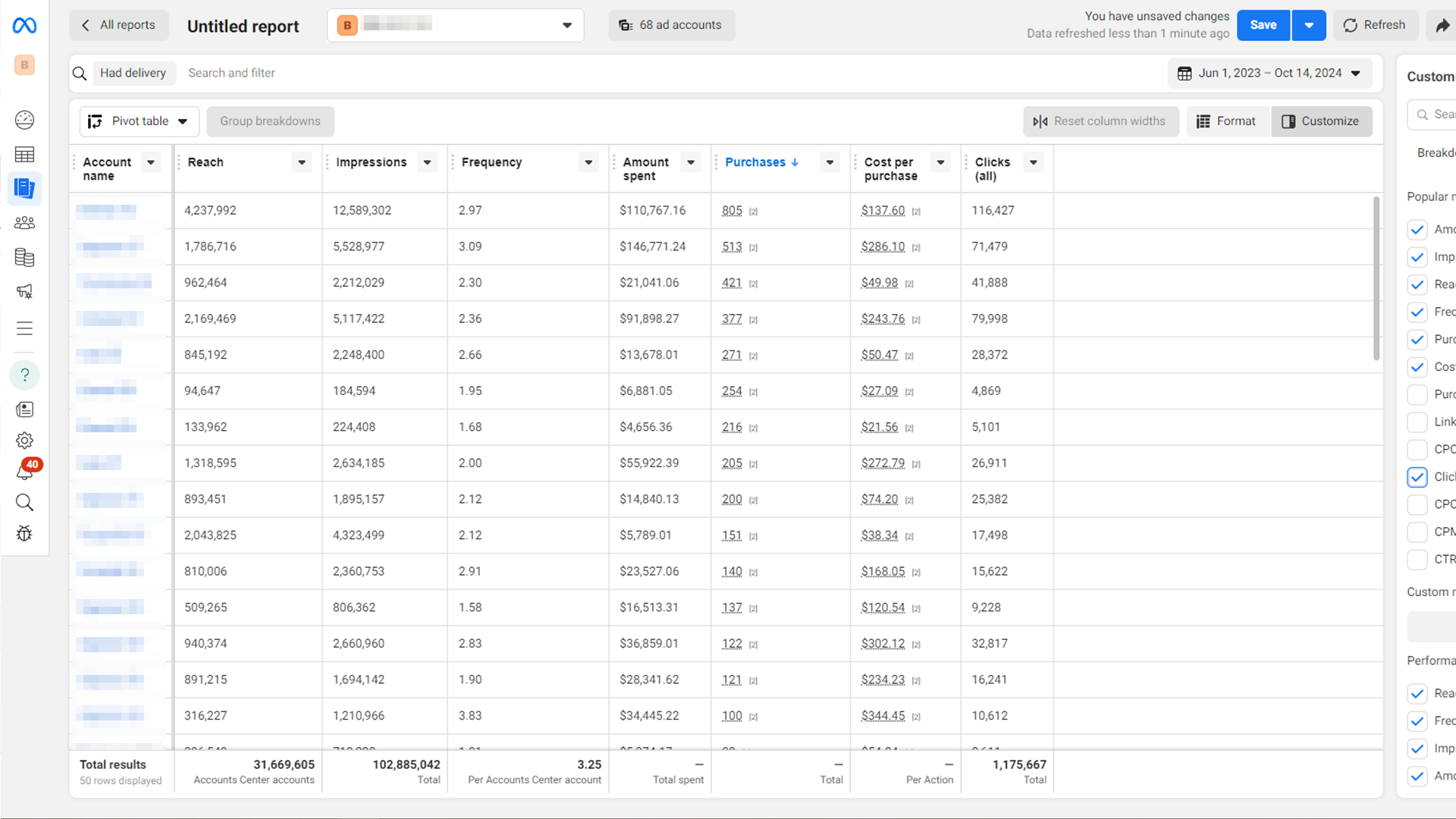Screen dimensions: 1456x819
Task: Click the notifications bell with 40 badge
Action: pyautogui.click(x=24, y=472)
